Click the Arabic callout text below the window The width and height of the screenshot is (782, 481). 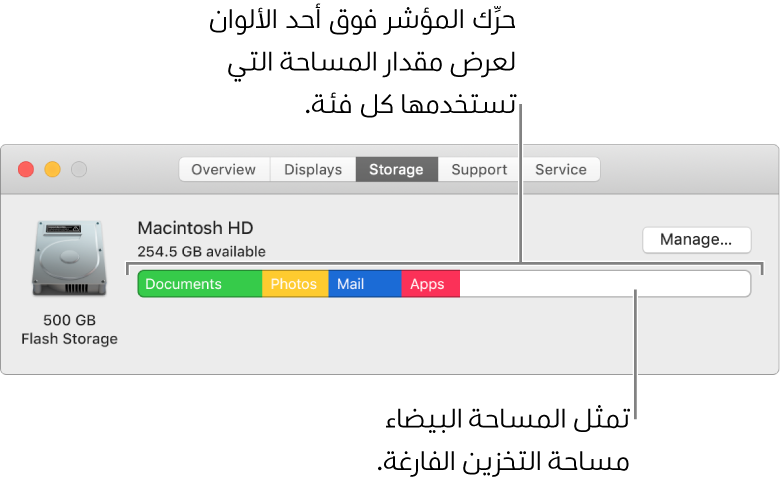pos(504,440)
